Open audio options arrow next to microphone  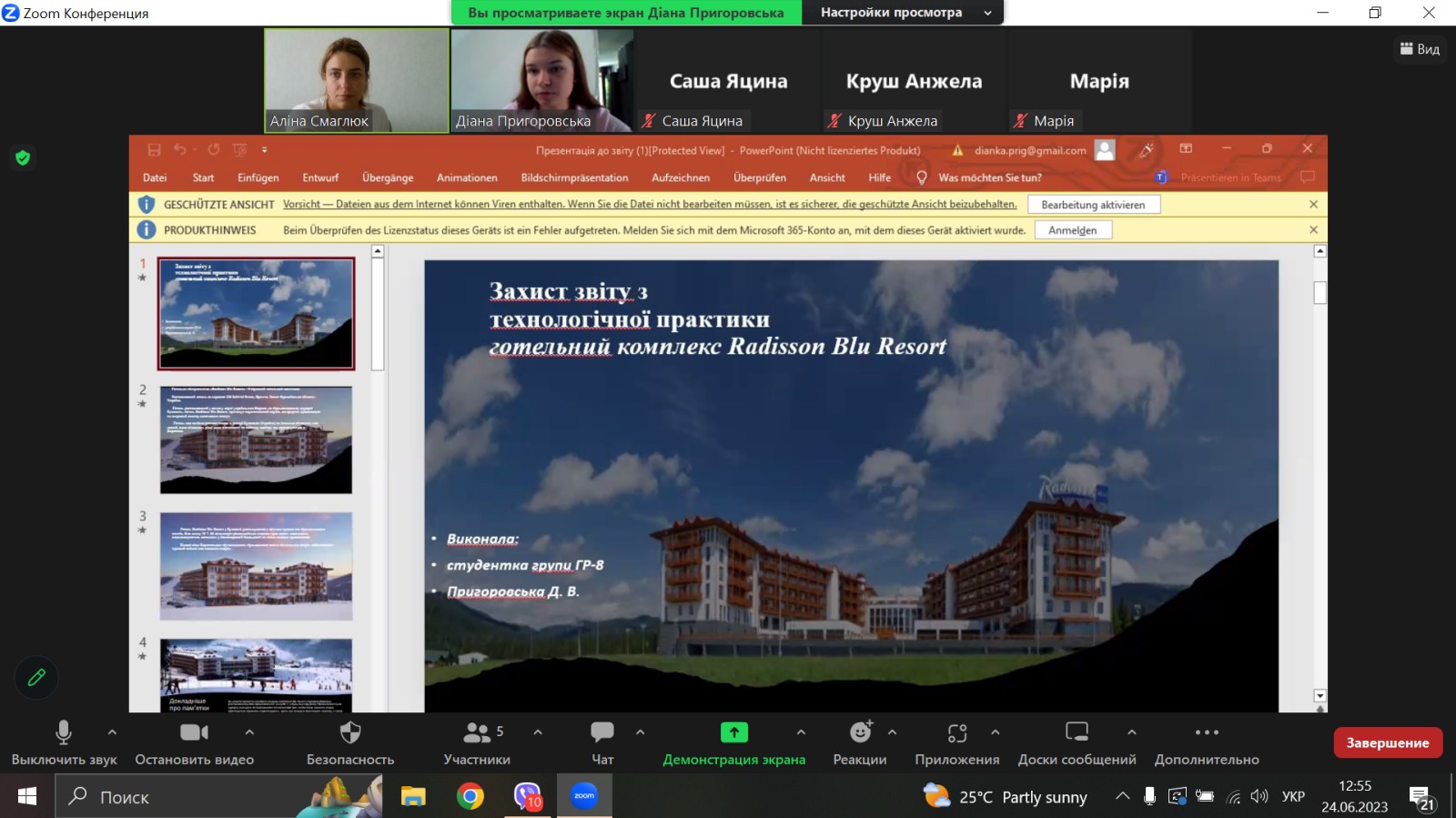coord(112,732)
